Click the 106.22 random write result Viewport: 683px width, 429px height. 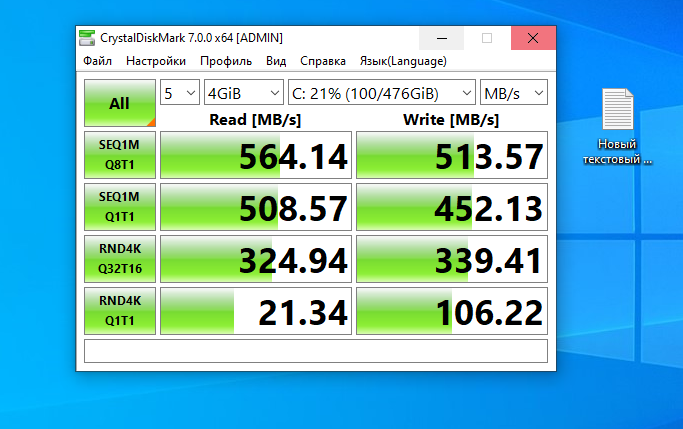coord(452,311)
